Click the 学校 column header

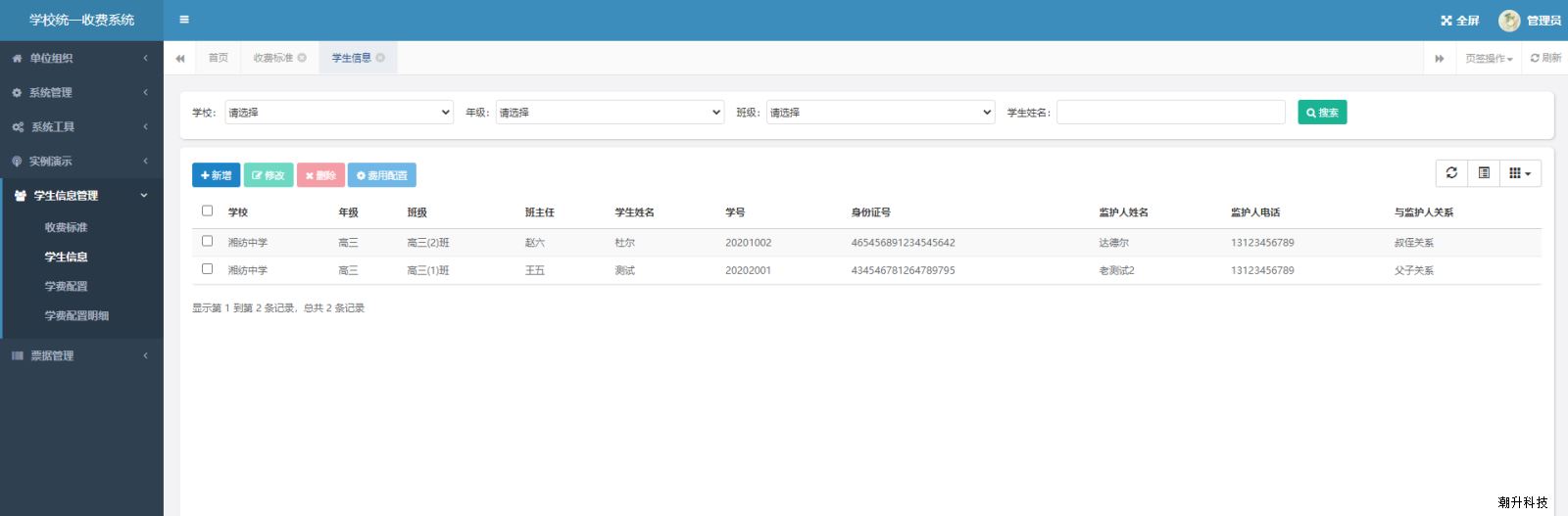pyautogui.click(x=238, y=212)
